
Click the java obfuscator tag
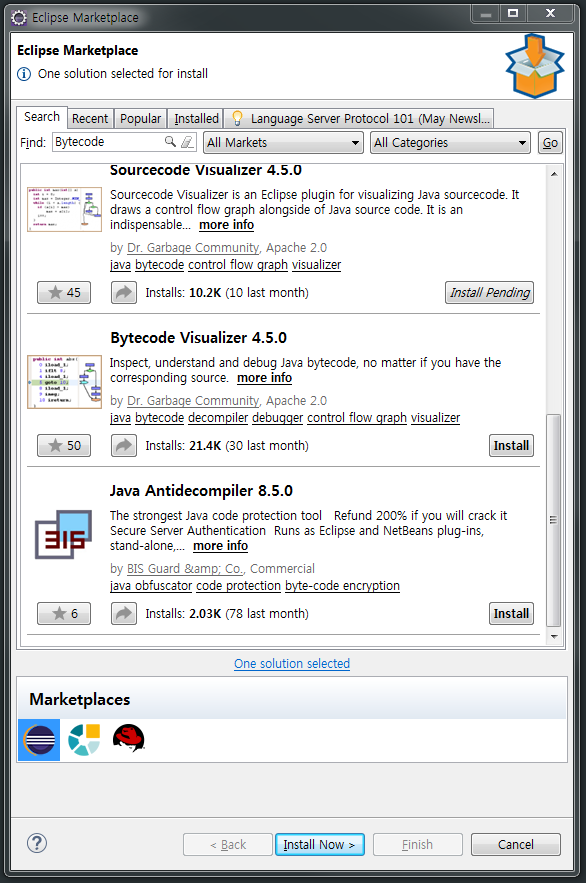(151, 586)
